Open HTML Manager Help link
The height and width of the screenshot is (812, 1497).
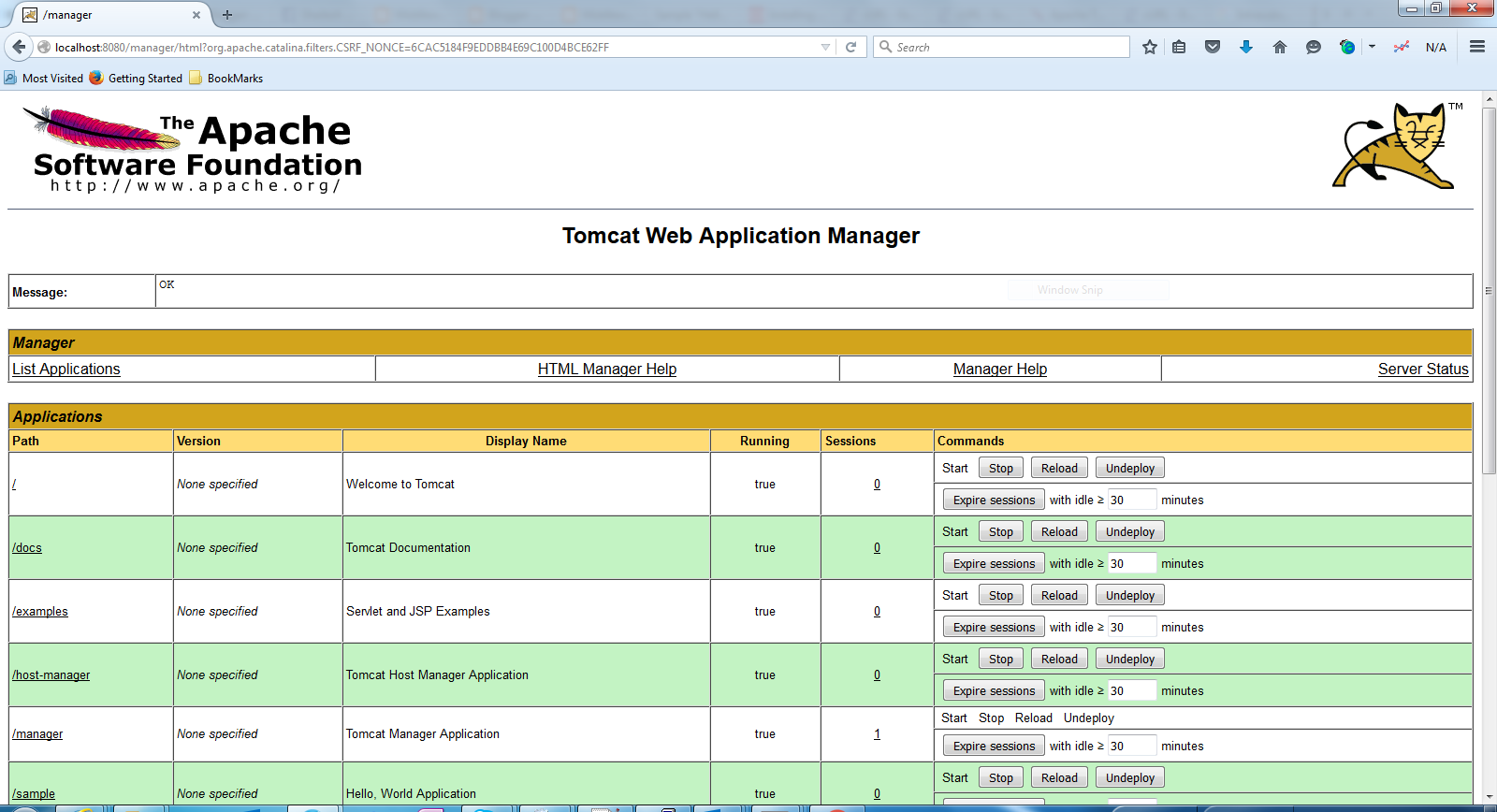[607, 369]
